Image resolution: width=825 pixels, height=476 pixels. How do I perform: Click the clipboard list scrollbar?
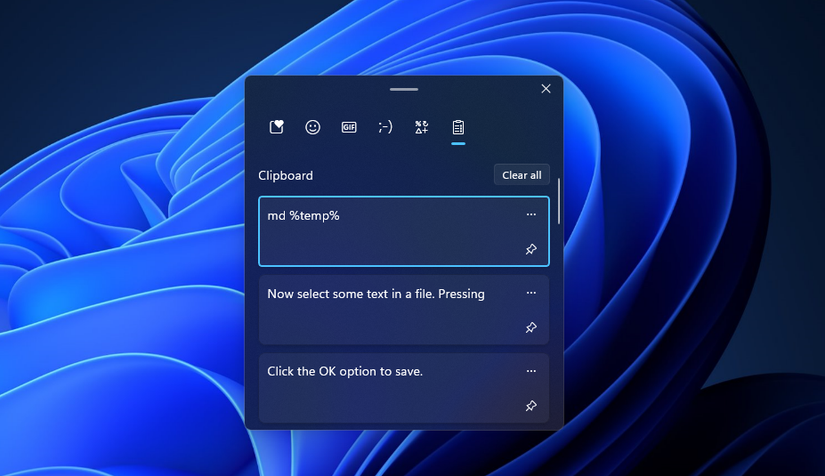[x=558, y=201]
